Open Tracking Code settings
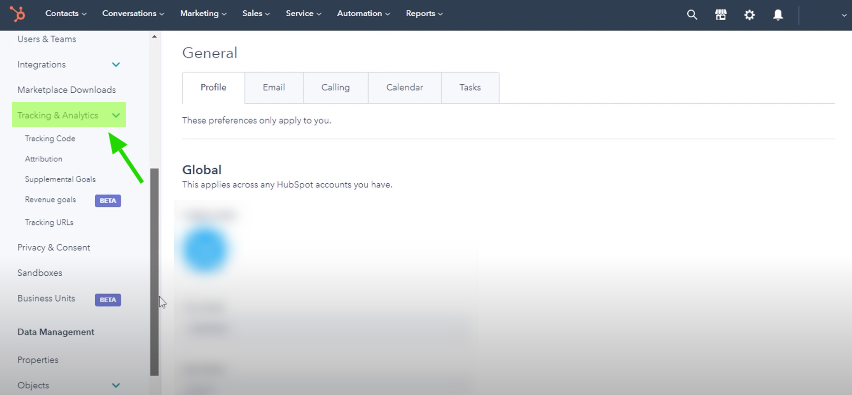 [x=50, y=139]
